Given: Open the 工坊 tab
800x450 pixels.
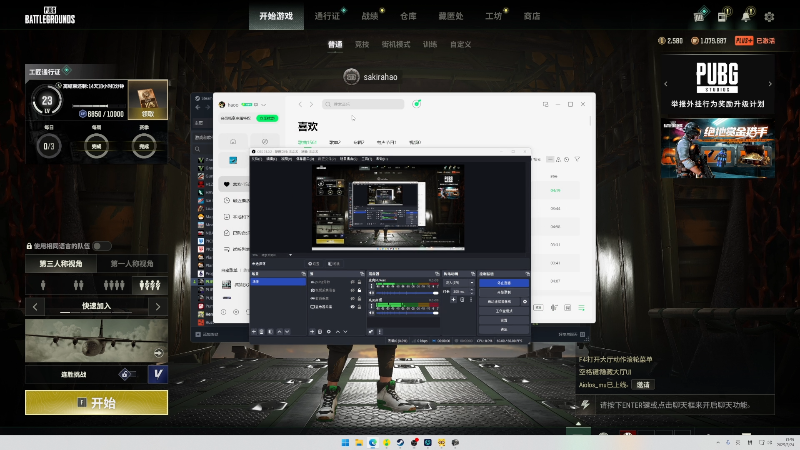Looking at the screenshot, I should click(x=493, y=16).
